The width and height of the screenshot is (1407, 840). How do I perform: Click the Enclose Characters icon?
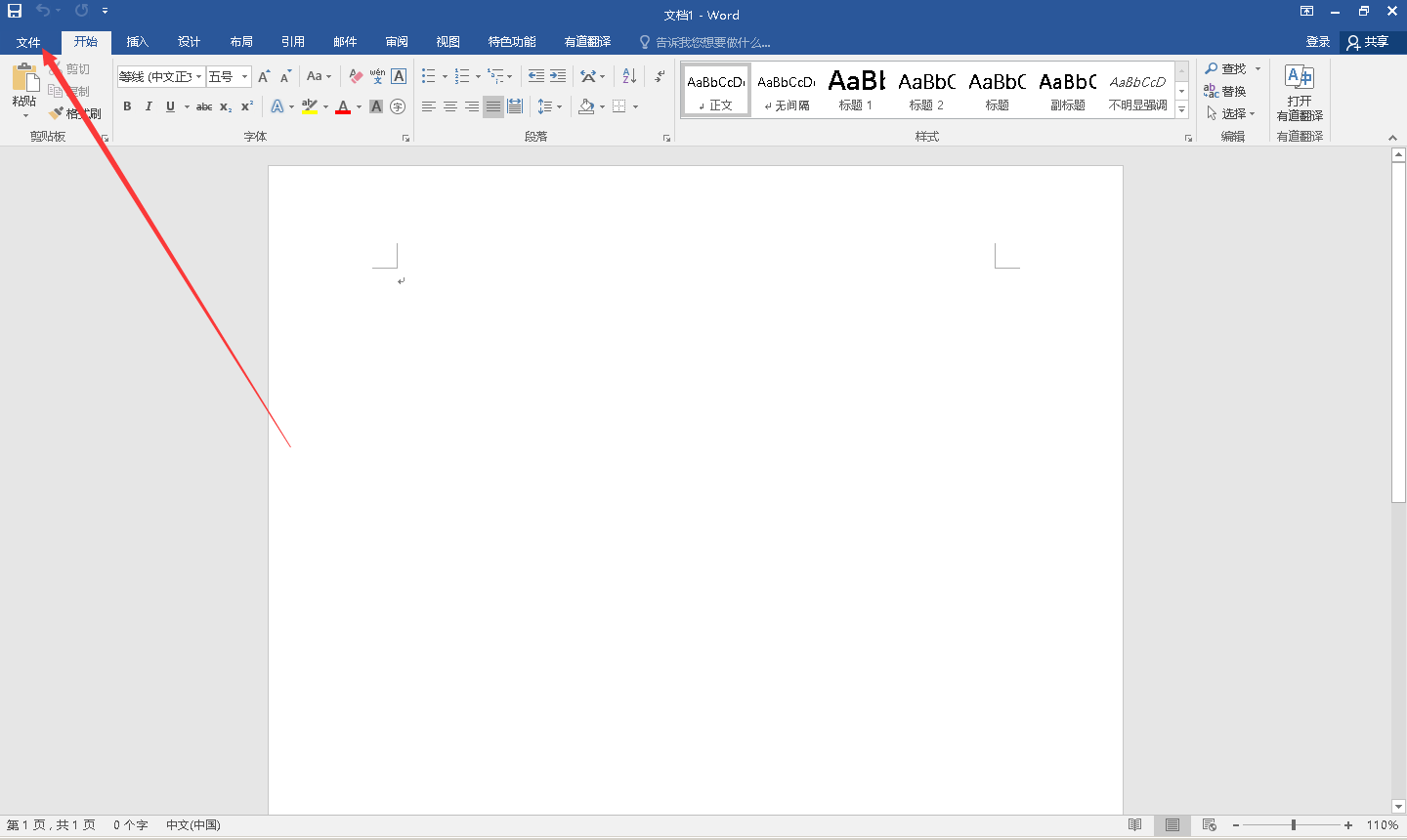[398, 106]
